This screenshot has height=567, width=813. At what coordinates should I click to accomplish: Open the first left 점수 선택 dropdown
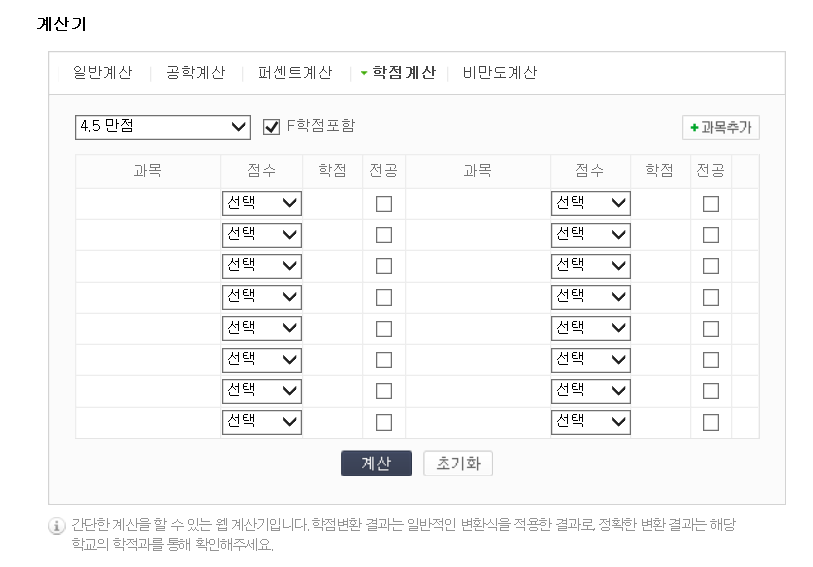coord(262,203)
